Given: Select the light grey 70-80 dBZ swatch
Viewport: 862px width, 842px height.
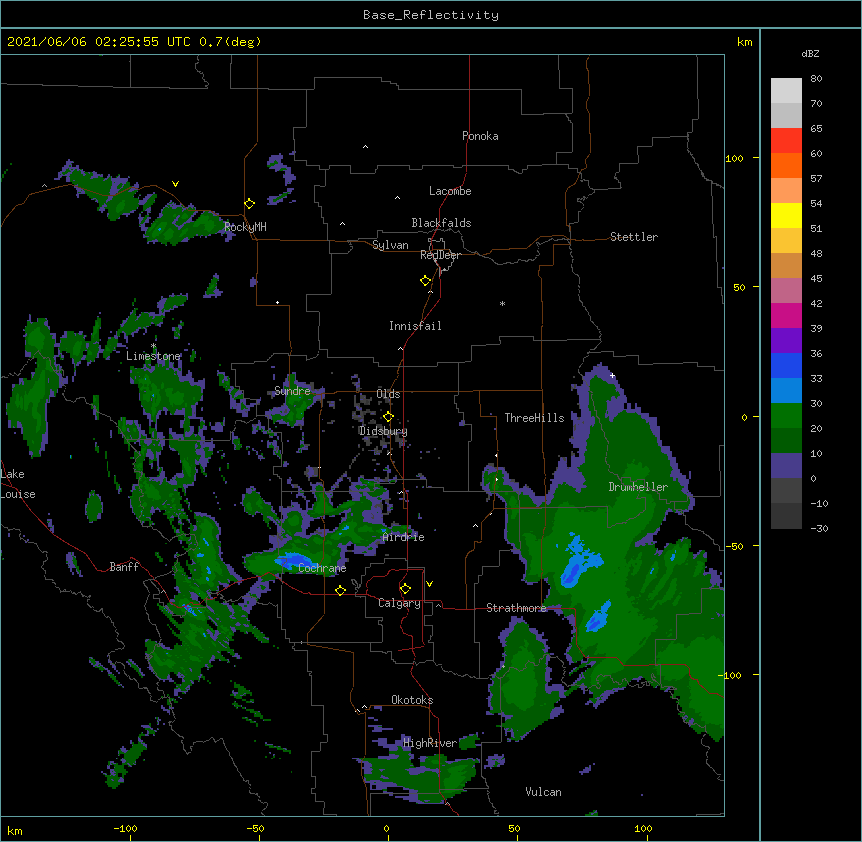Looking at the screenshot, I should tap(786, 91).
